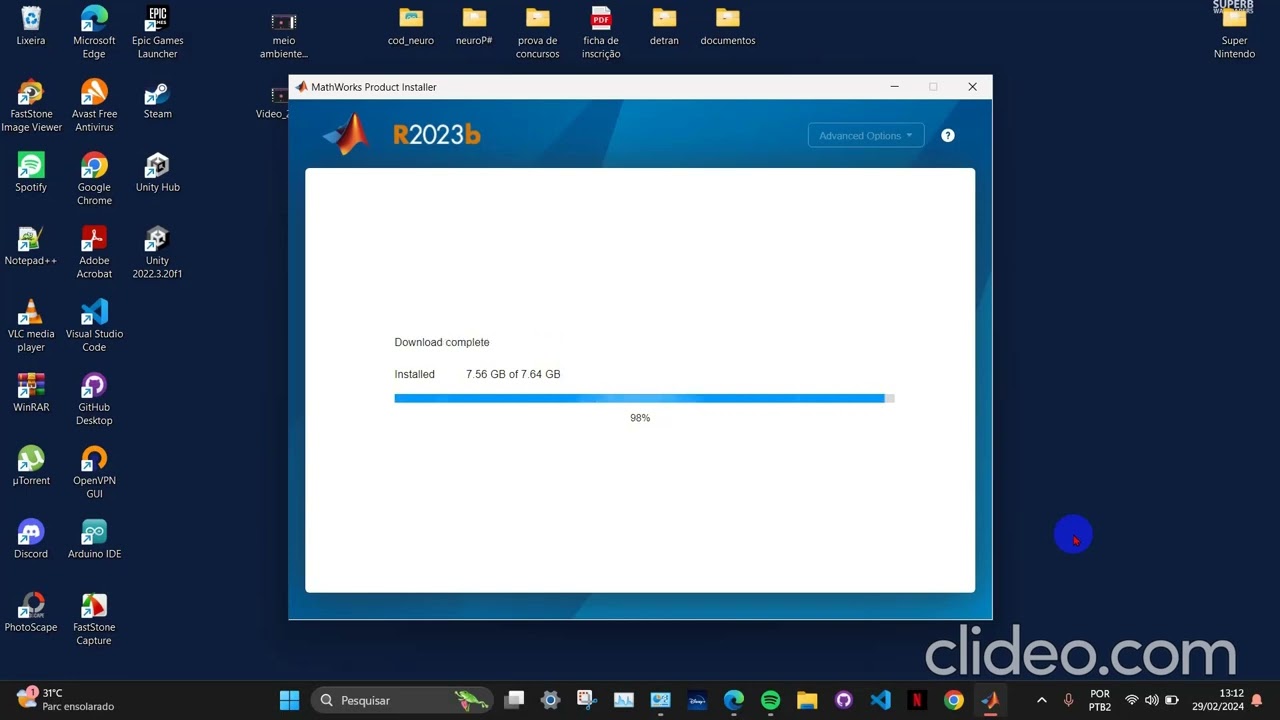1280x720 pixels.
Task: Open the prova de concursos desktop folder
Action: coord(538,32)
